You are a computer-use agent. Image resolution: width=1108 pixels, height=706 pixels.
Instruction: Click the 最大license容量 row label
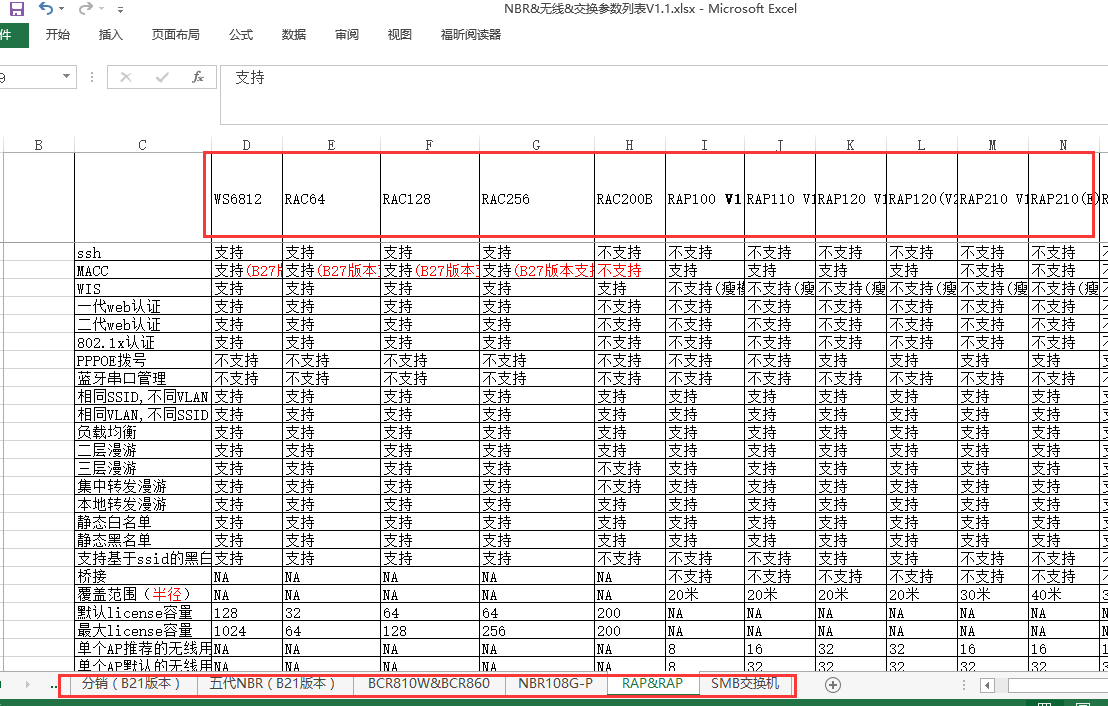tap(143, 630)
